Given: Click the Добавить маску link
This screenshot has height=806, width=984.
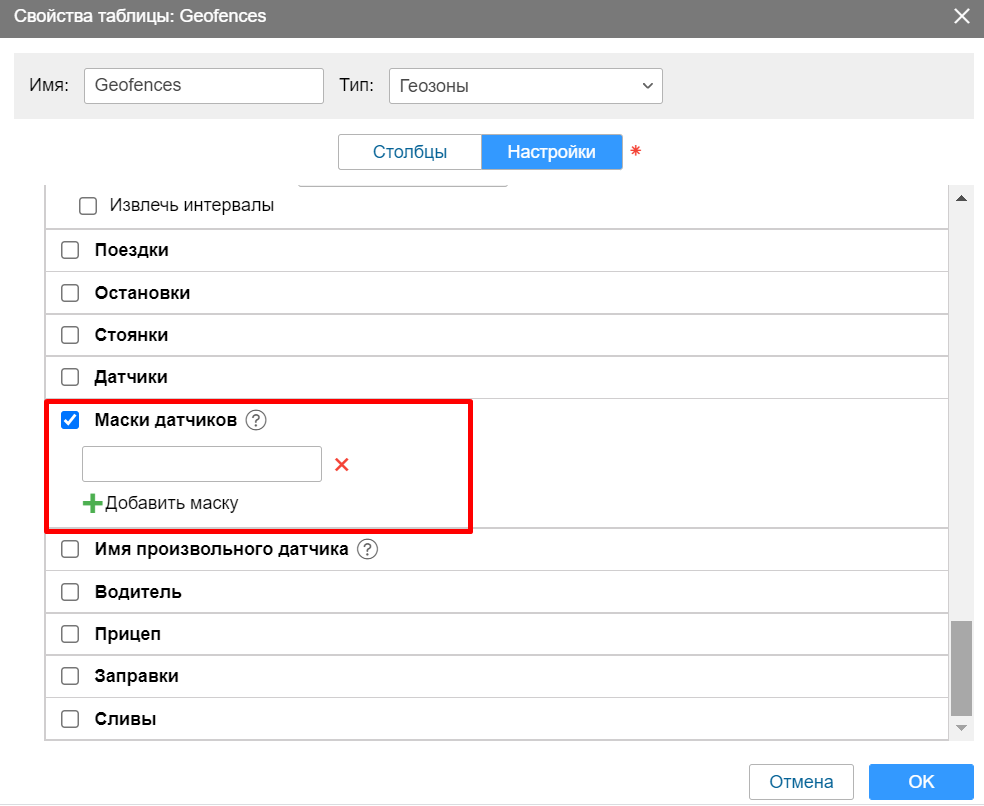Looking at the screenshot, I should (171, 503).
